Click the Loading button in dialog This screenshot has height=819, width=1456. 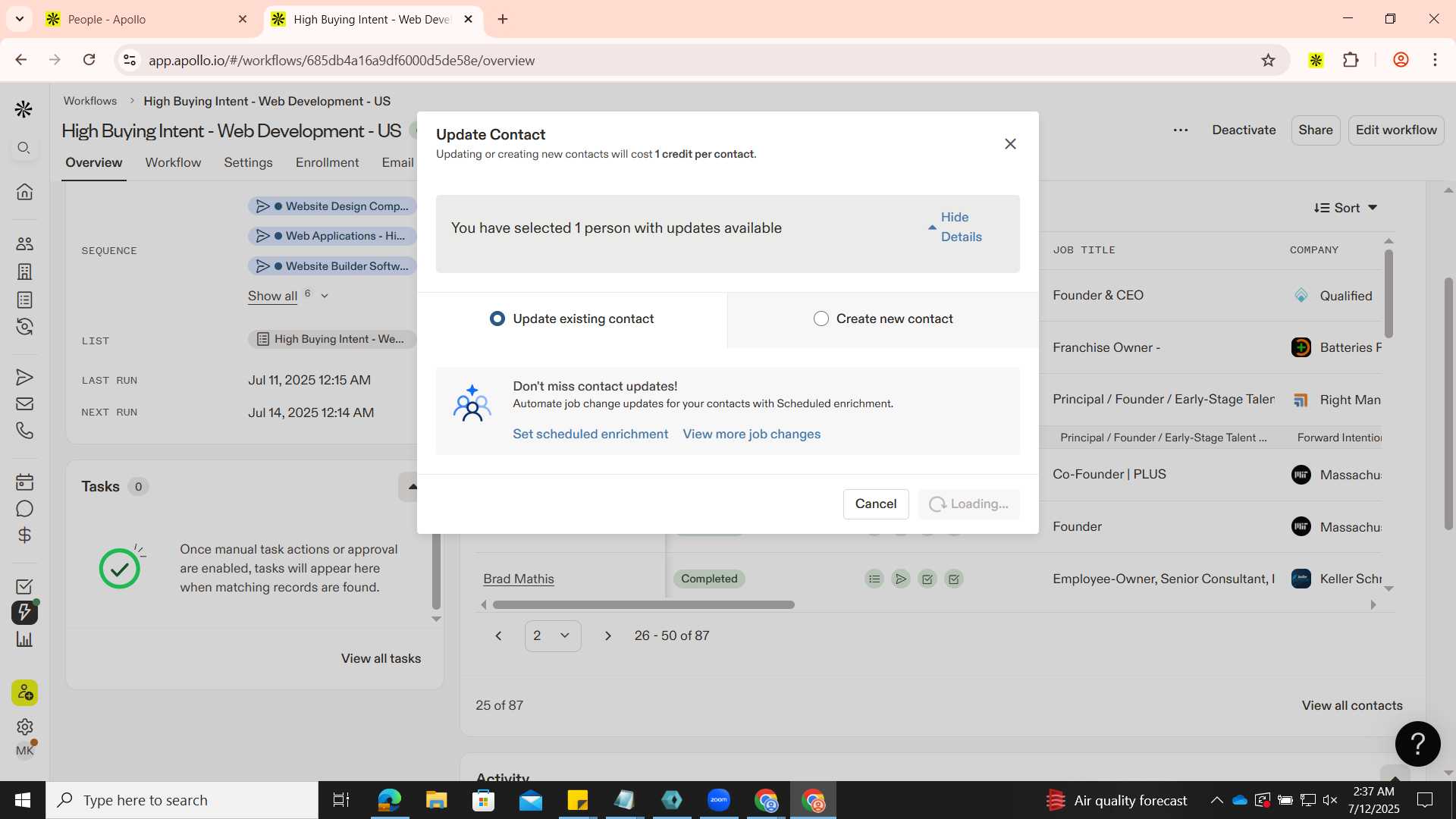pos(968,504)
